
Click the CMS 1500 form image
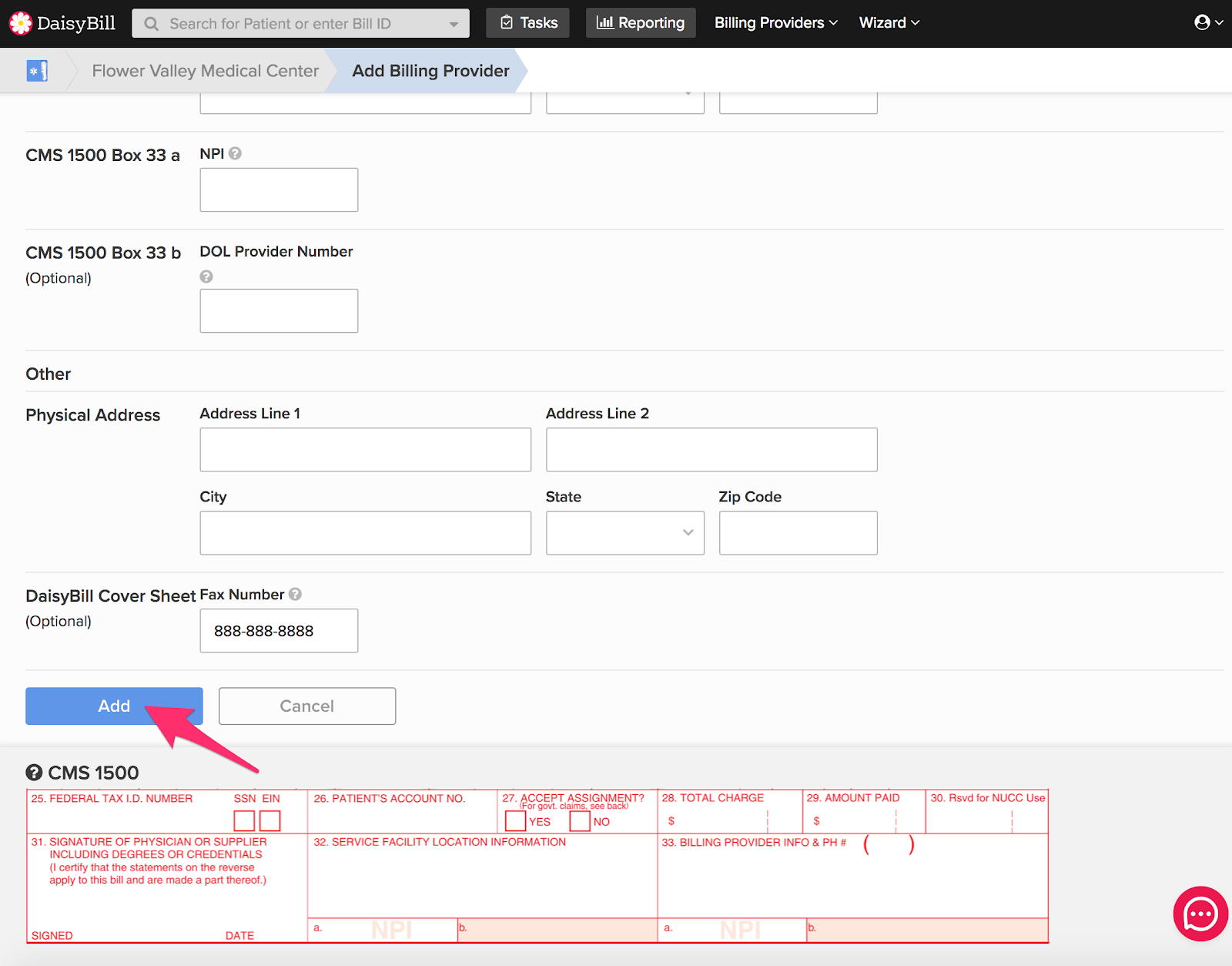pos(537,866)
